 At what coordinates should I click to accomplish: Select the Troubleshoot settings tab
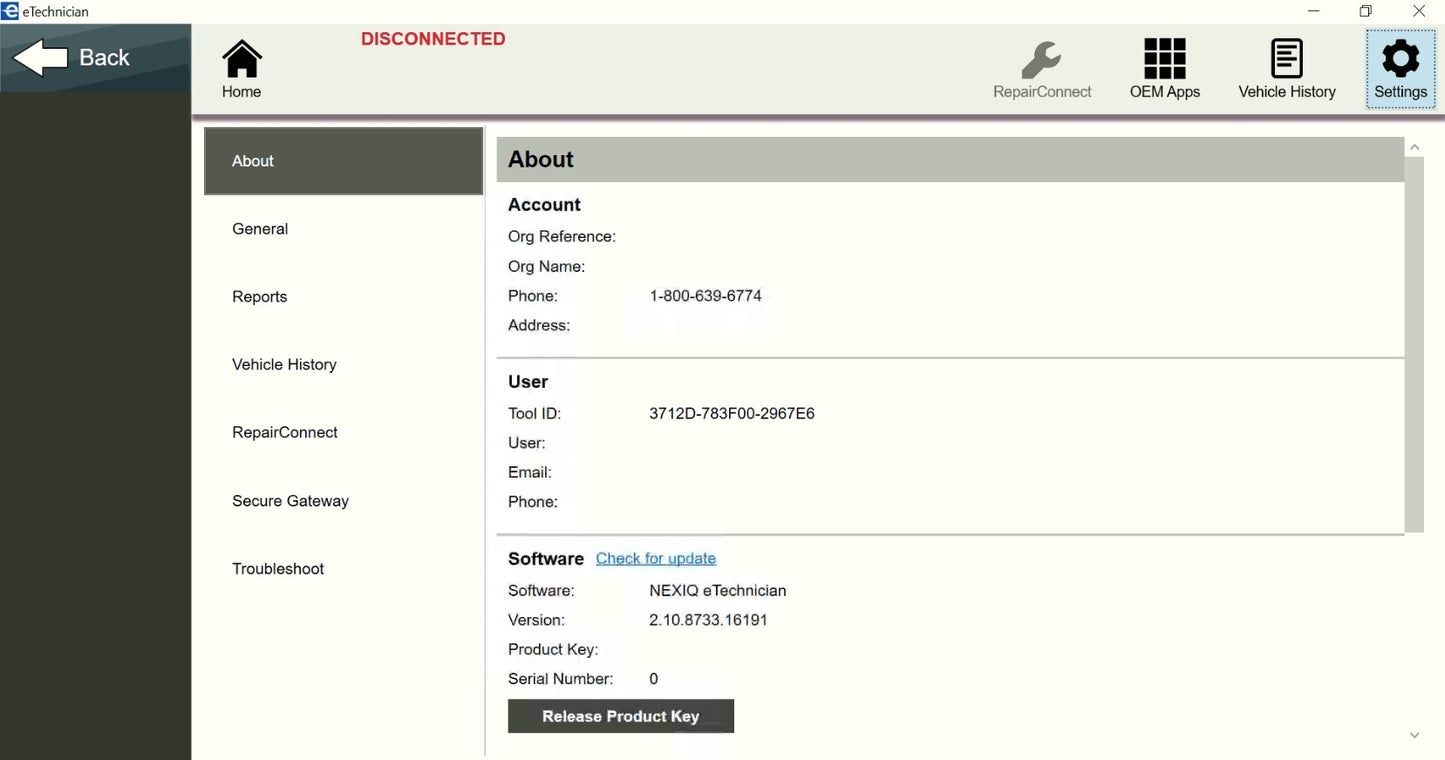click(x=344, y=569)
